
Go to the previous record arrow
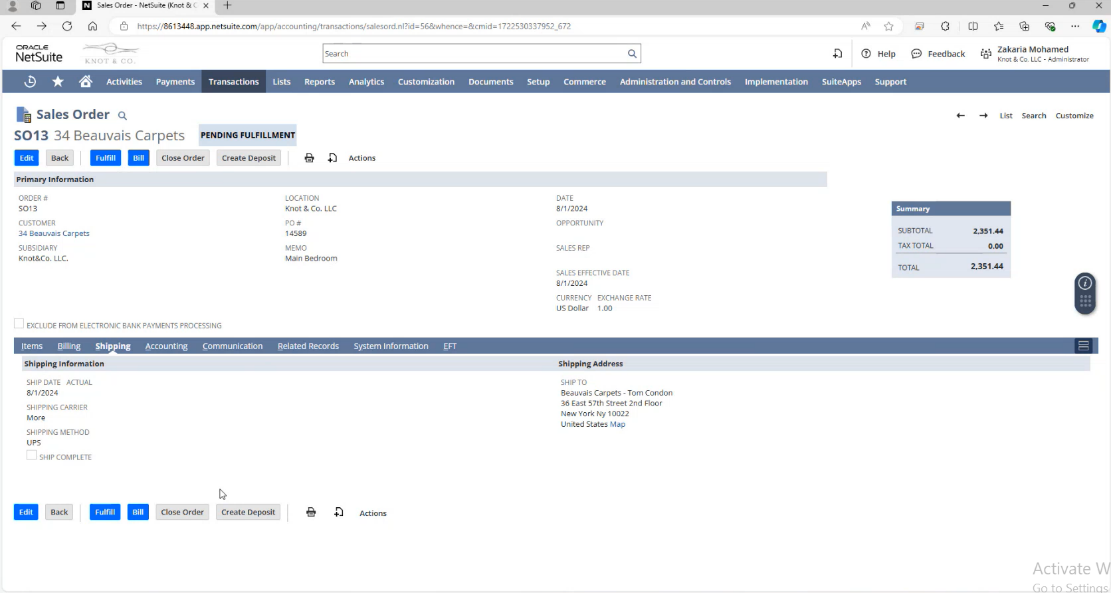[x=960, y=116]
